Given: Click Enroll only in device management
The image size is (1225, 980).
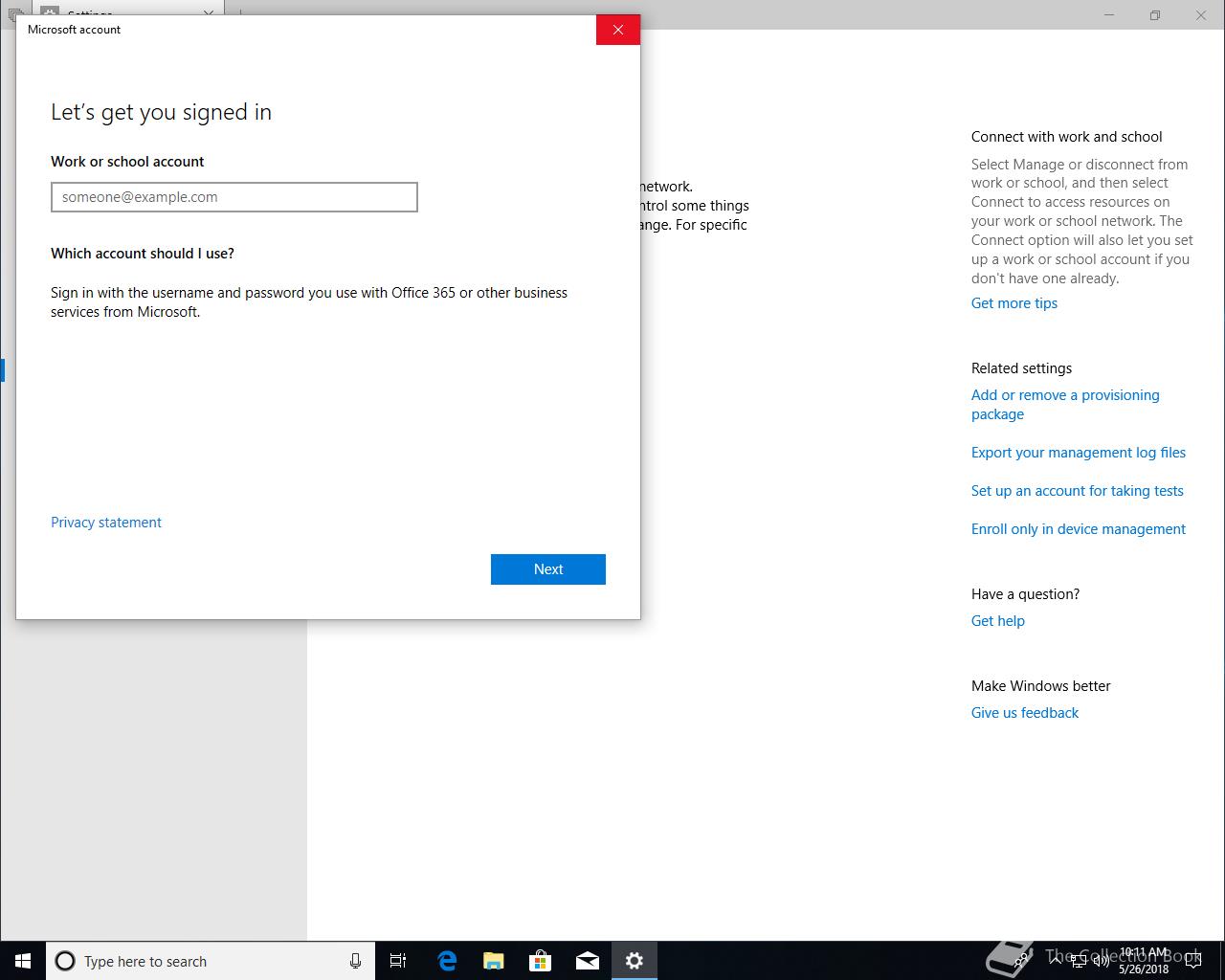Looking at the screenshot, I should click(1079, 529).
